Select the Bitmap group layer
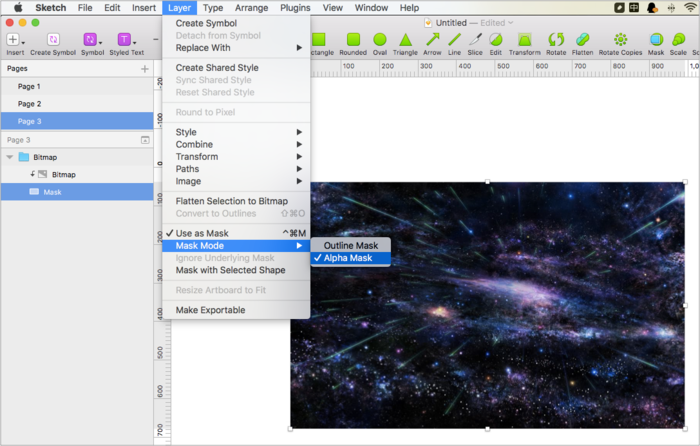 click(x=77, y=157)
